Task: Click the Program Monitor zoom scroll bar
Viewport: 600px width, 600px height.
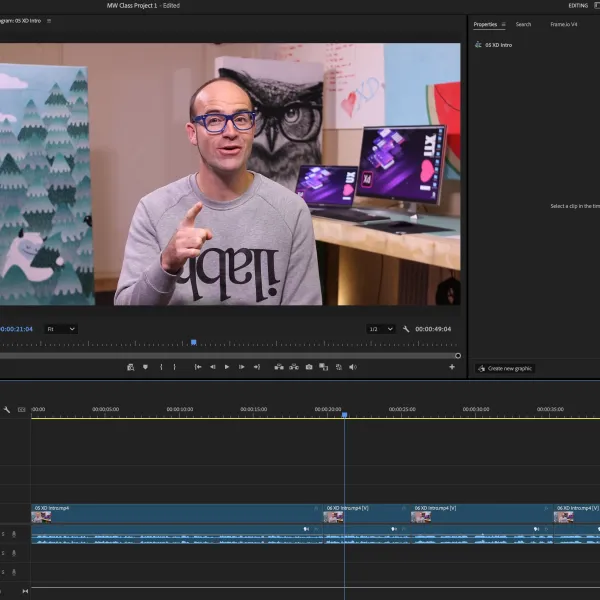Action: point(227,356)
